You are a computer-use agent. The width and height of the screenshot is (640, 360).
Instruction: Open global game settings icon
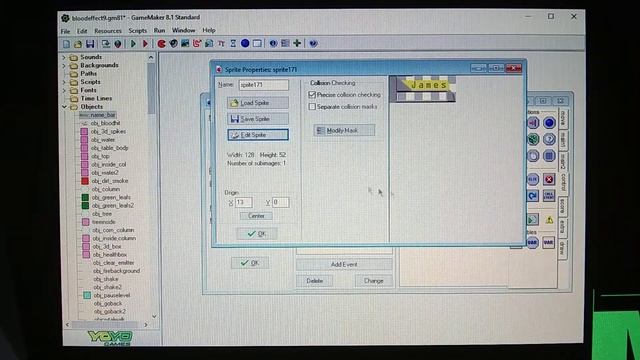coord(285,44)
